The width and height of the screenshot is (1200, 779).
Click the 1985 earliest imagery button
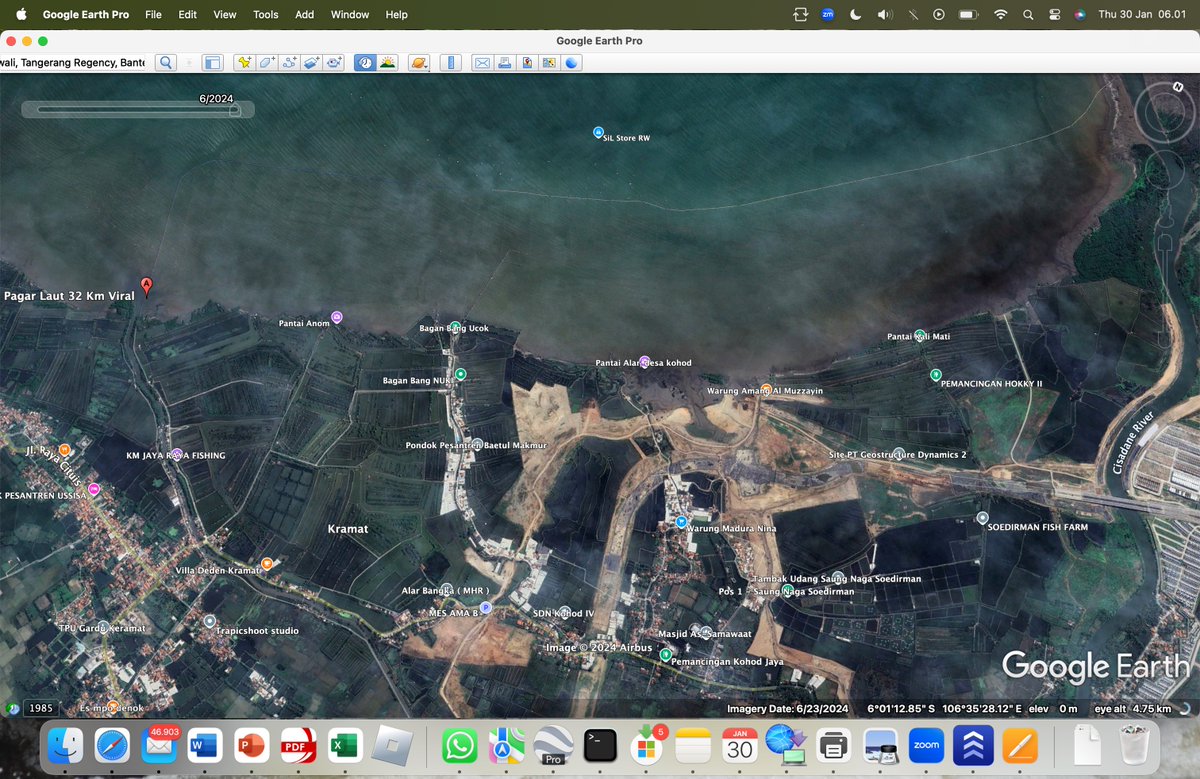(41, 708)
